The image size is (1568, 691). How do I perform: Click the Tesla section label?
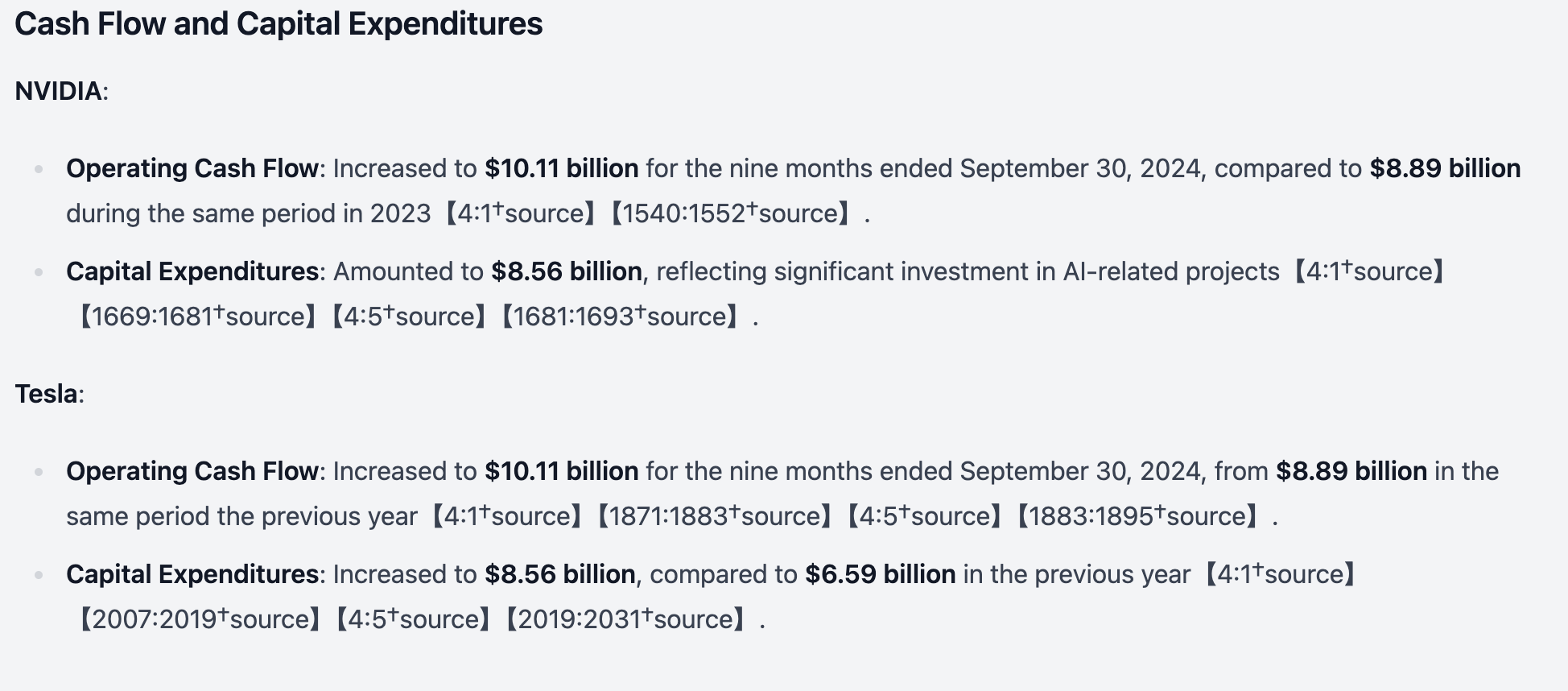tap(47, 394)
